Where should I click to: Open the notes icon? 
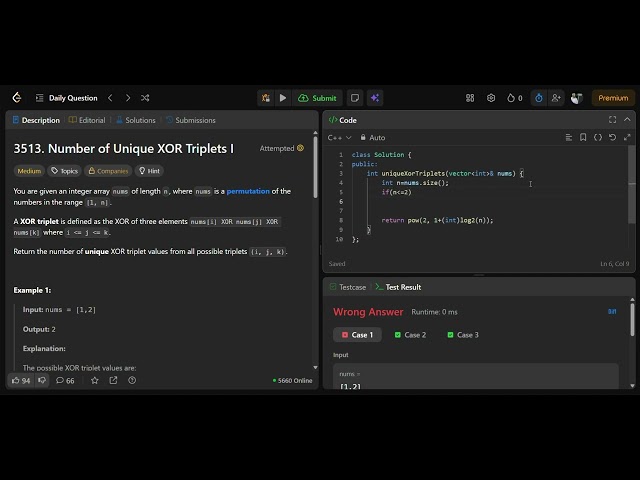click(355, 98)
